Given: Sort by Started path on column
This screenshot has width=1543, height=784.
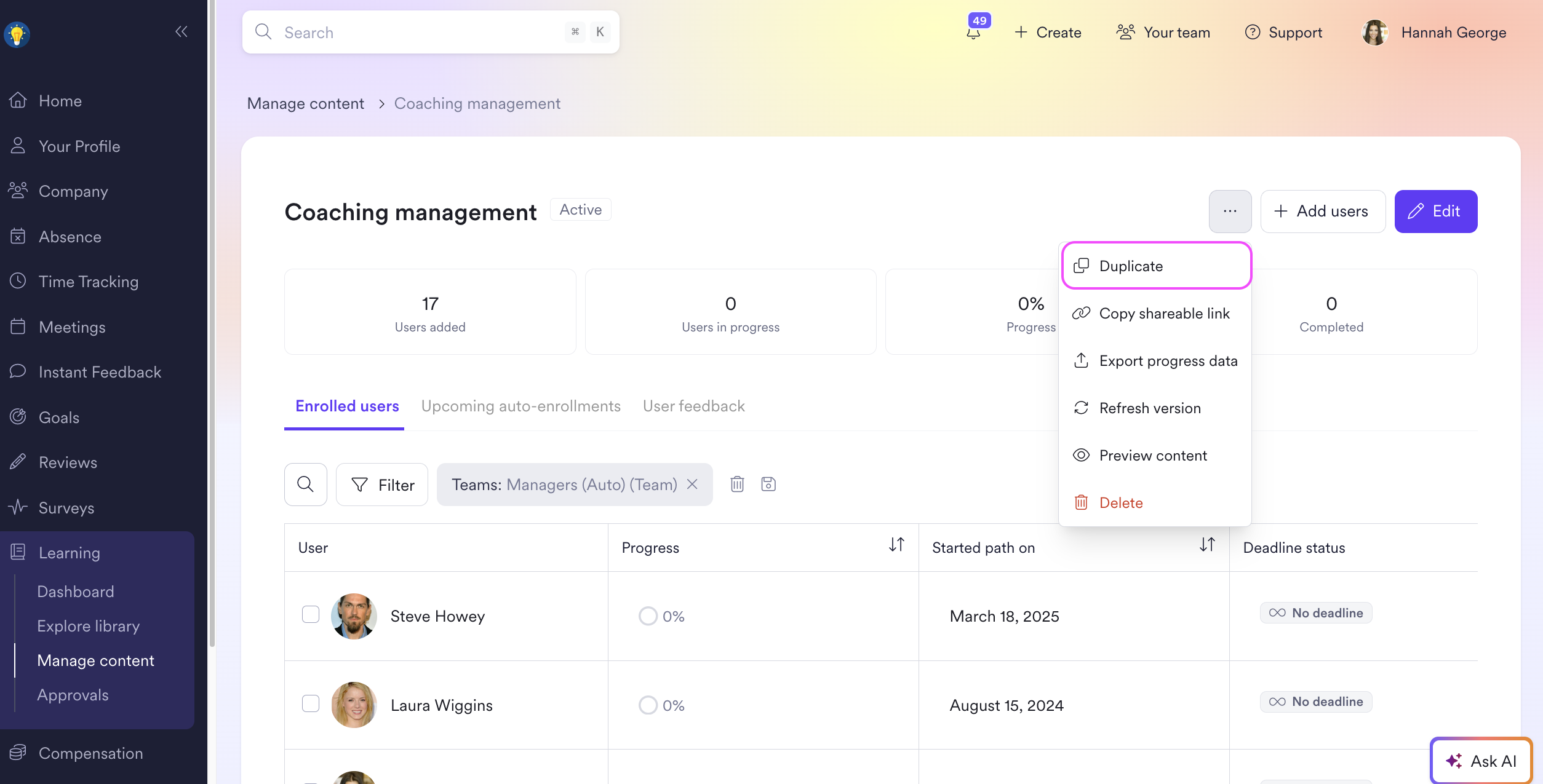Looking at the screenshot, I should pyautogui.click(x=1207, y=545).
